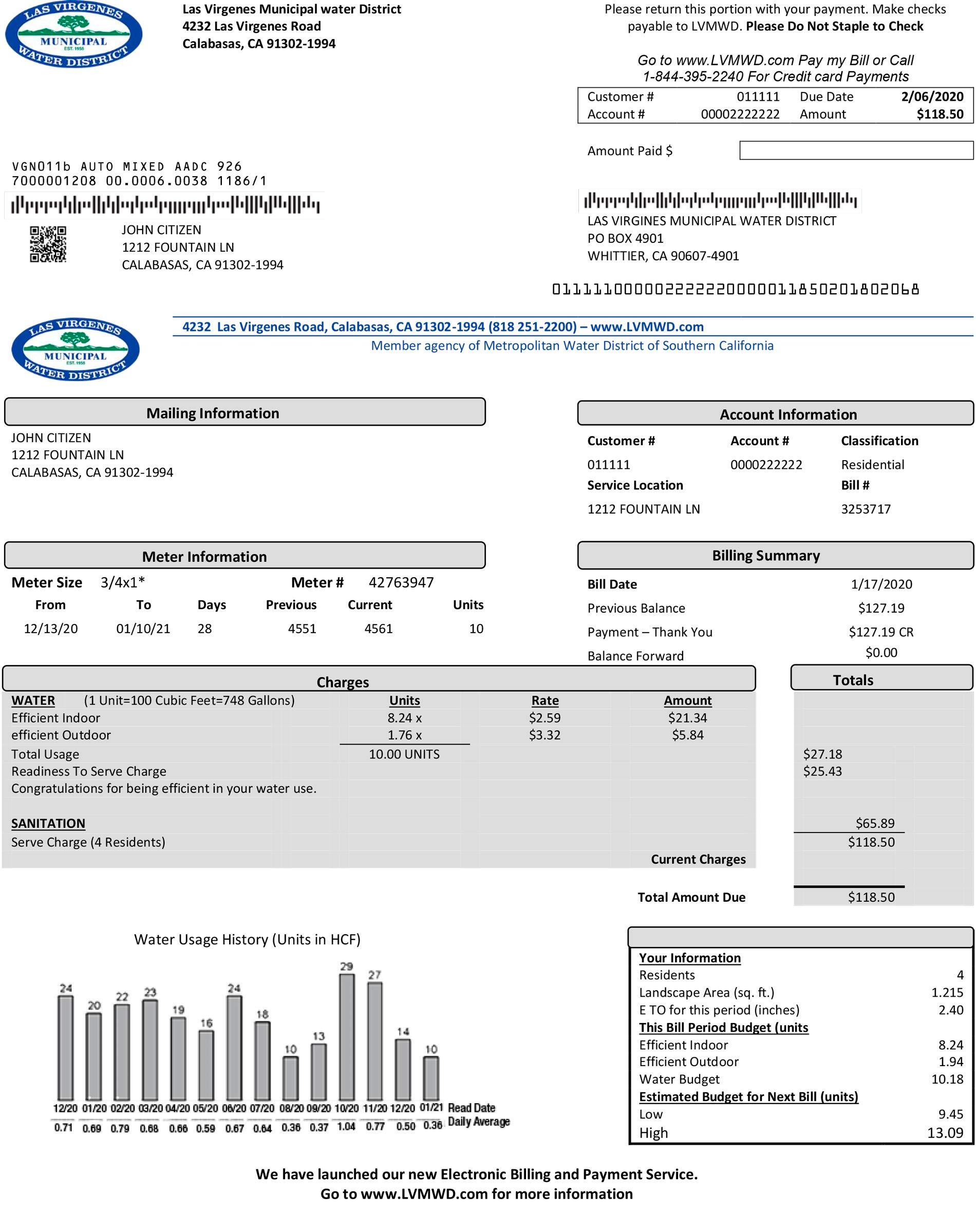
Task: Click the Total Amount Due $118.50 value
Action: pyautogui.click(x=871, y=897)
